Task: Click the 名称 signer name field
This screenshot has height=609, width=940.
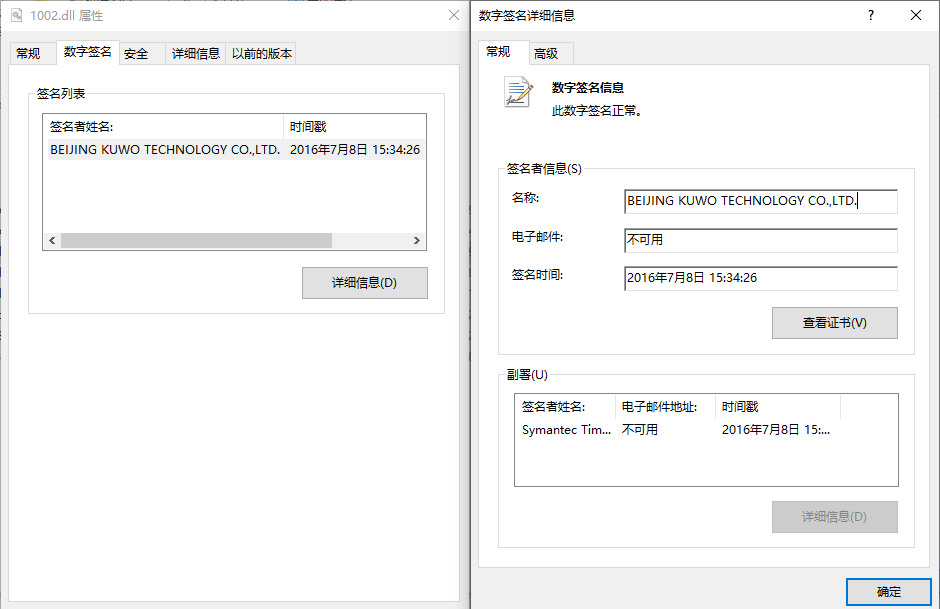Action: point(760,201)
